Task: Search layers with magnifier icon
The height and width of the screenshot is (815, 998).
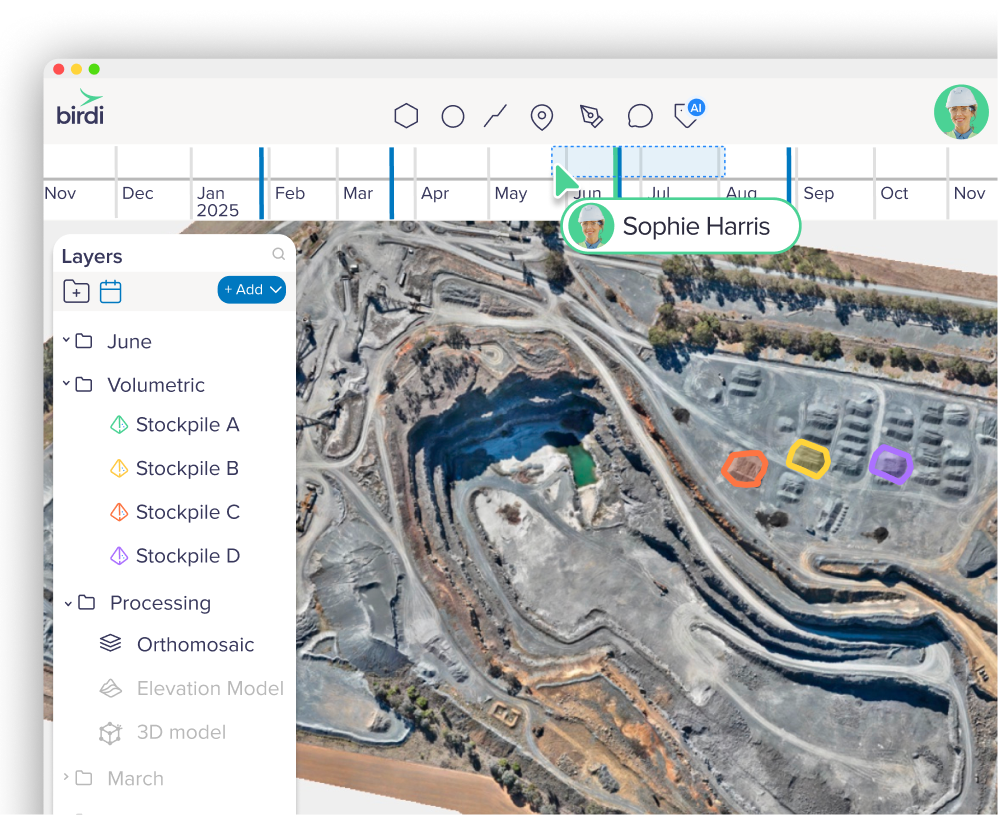Action: click(278, 254)
